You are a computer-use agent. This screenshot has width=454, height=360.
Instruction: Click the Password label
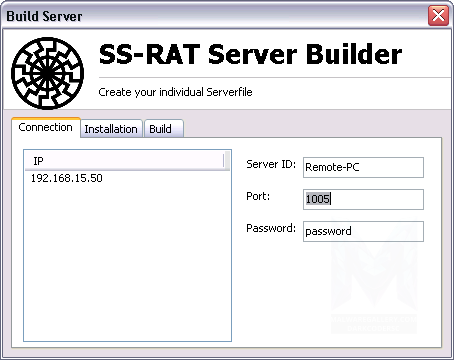pos(271,228)
